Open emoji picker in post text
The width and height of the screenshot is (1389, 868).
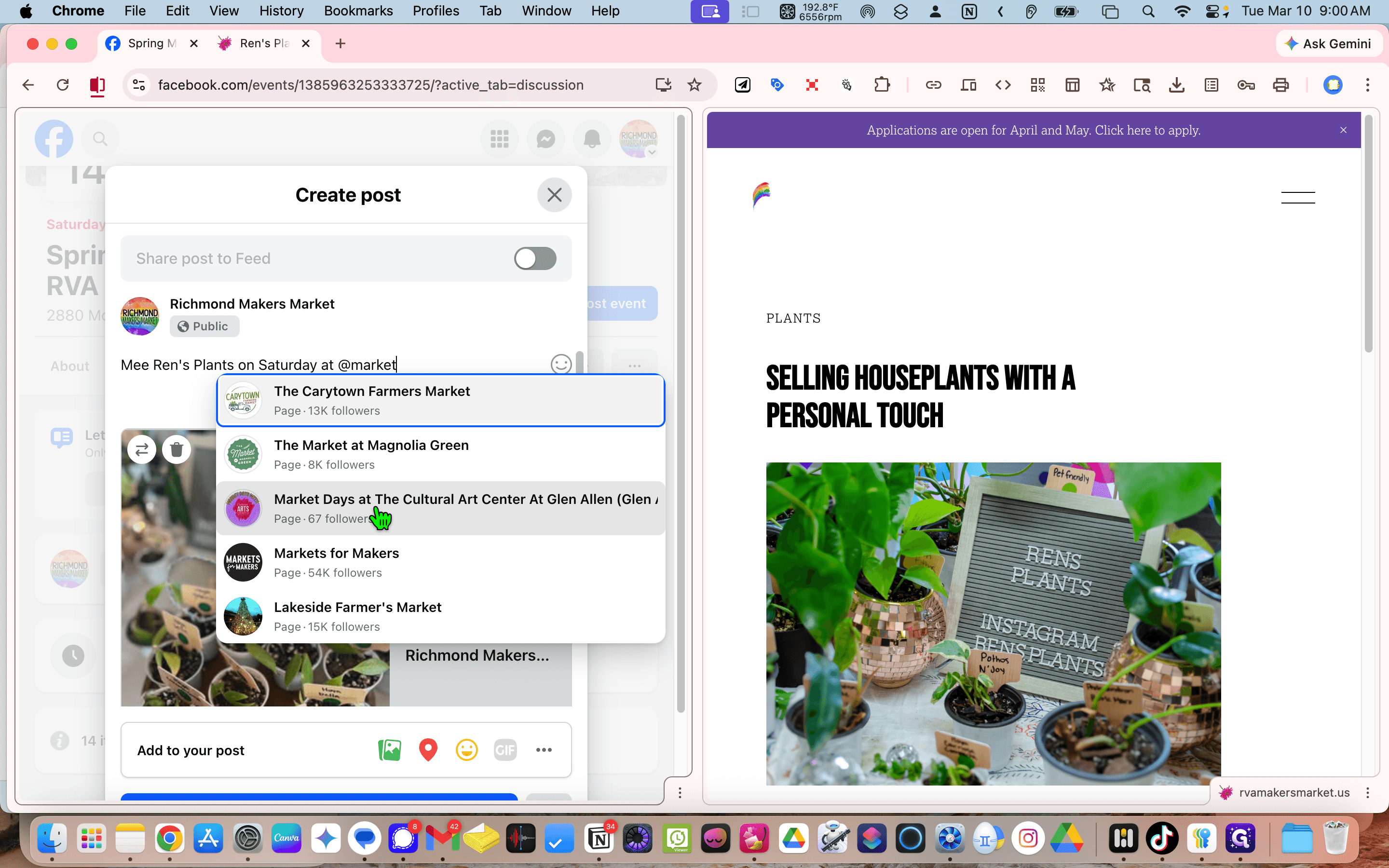tap(561, 364)
